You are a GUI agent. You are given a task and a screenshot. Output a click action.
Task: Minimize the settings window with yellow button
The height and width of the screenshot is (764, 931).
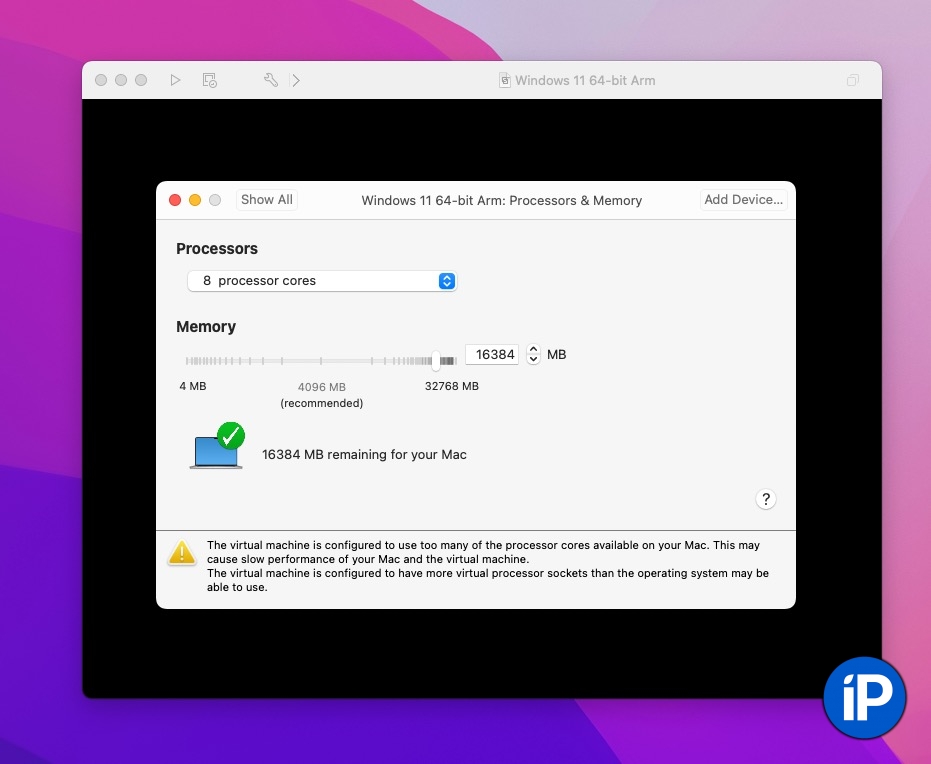195,200
